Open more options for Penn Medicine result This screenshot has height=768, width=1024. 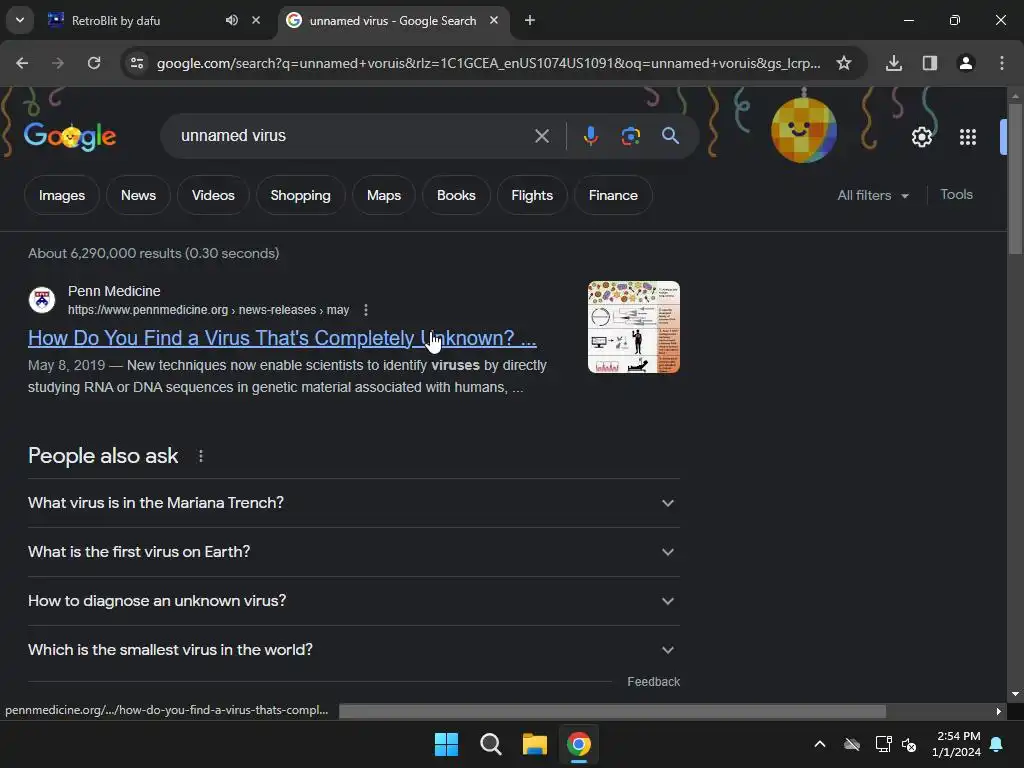pos(366,310)
